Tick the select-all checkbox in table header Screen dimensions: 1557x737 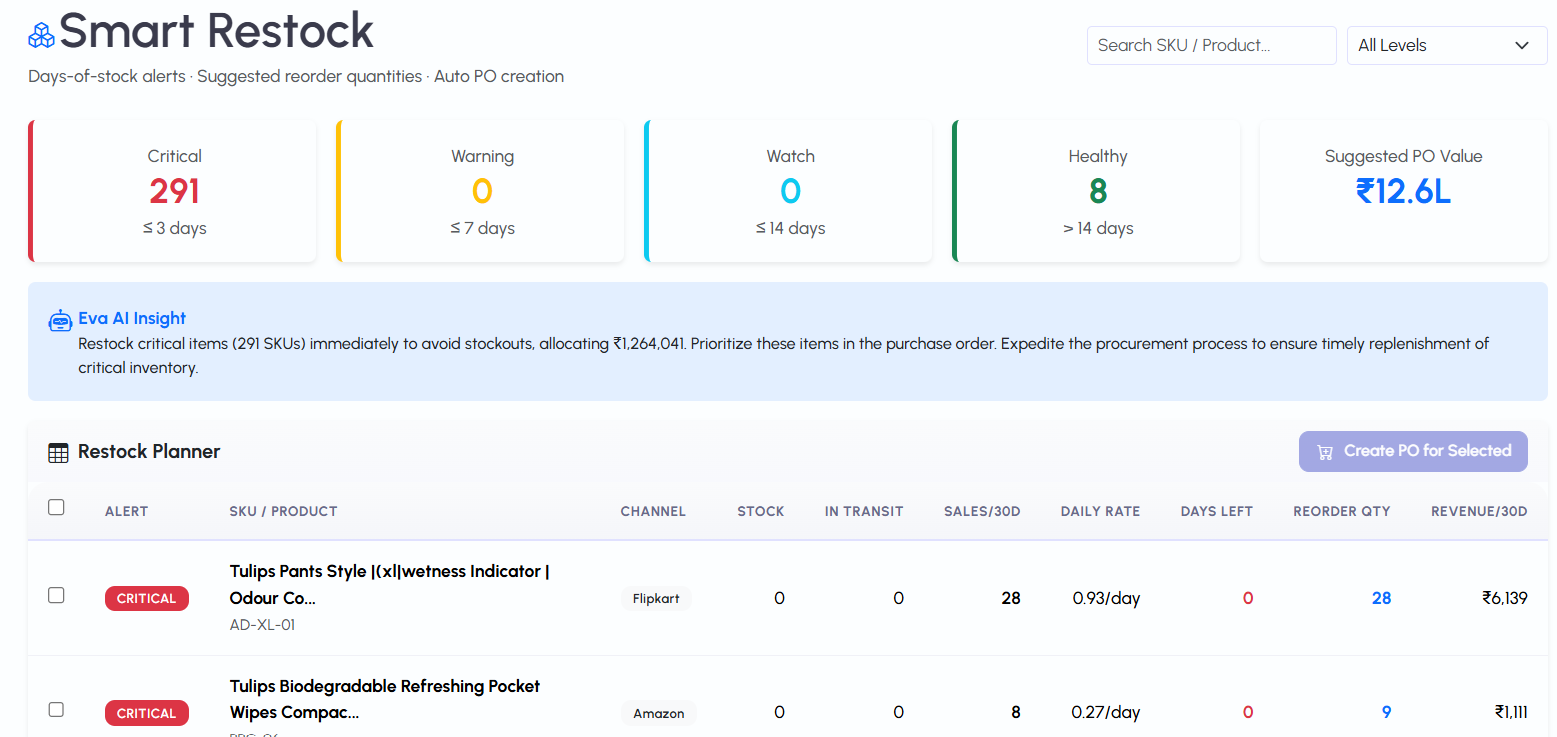click(x=56, y=508)
